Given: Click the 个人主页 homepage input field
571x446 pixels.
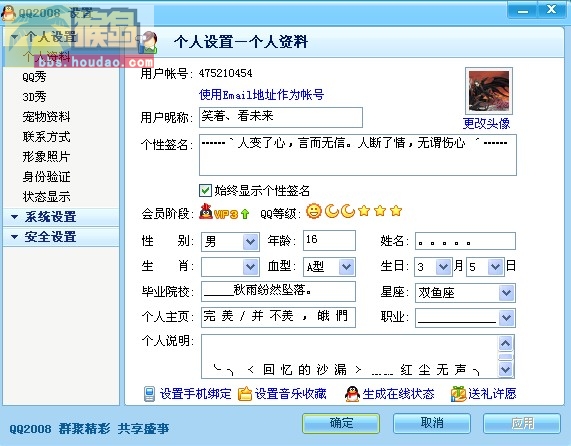Looking at the screenshot, I should [x=278, y=317].
